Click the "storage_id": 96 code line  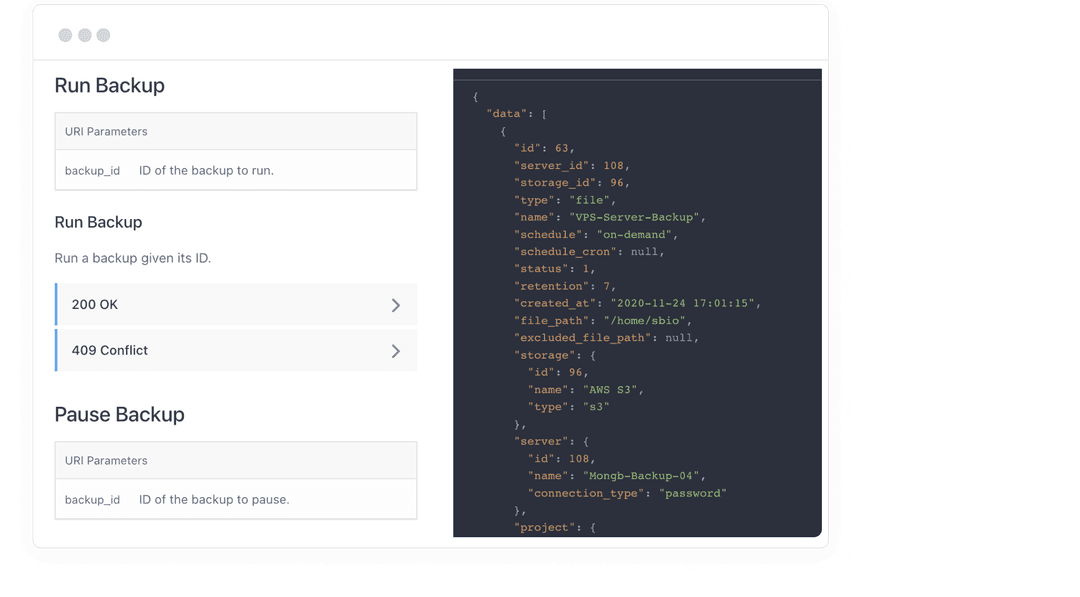tap(572, 182)
